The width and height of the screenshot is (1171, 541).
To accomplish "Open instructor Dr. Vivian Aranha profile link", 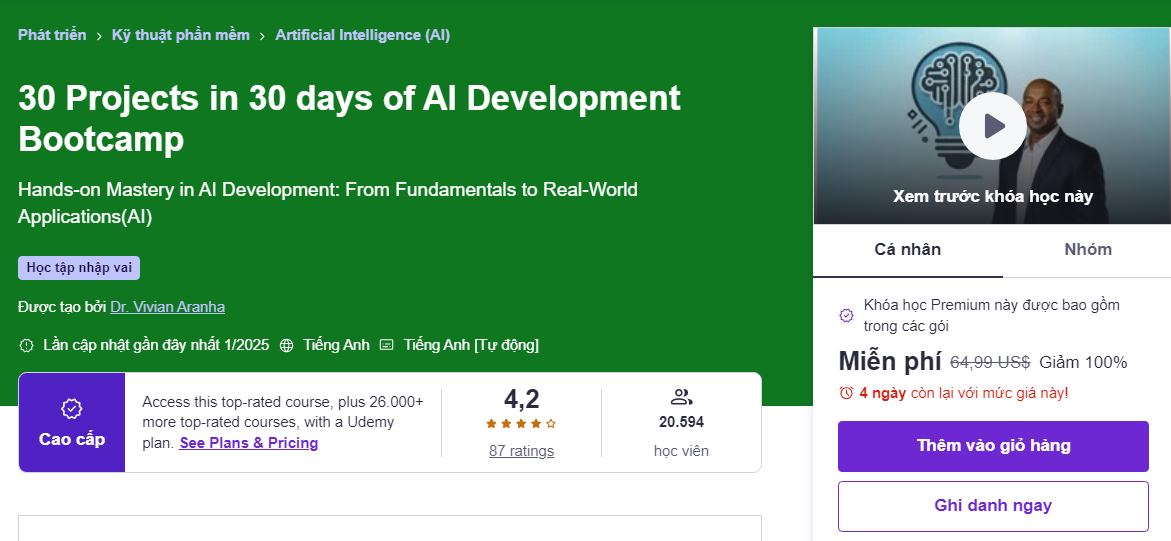I will (x=167, y=307).
